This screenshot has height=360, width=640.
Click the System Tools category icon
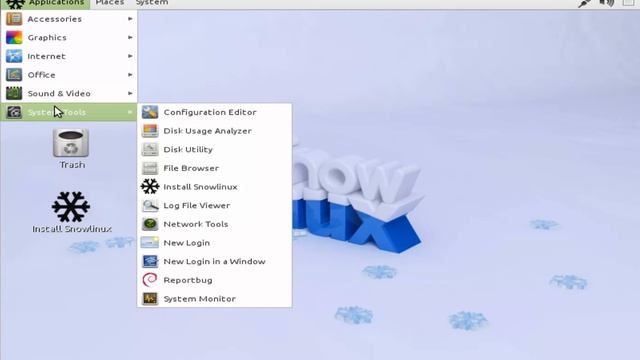click(14, 112)
